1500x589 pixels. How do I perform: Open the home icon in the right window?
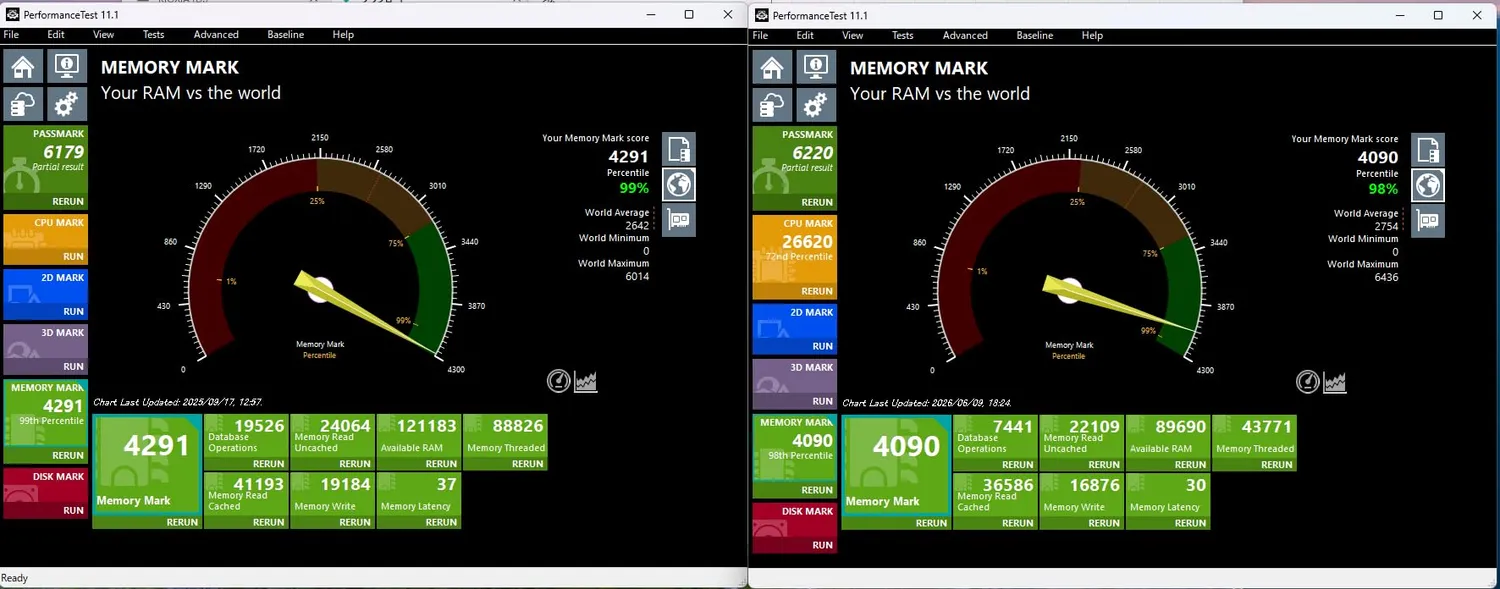coord(772,67)
